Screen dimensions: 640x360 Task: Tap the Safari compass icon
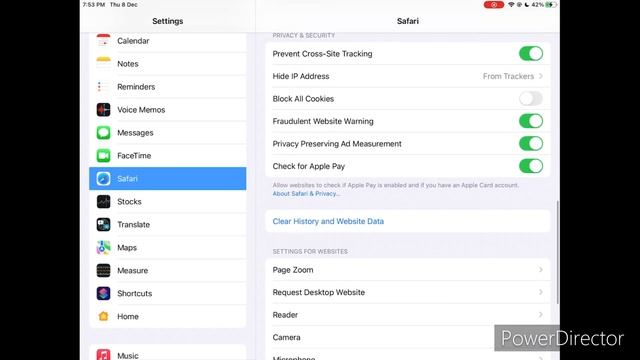(103, 178)
